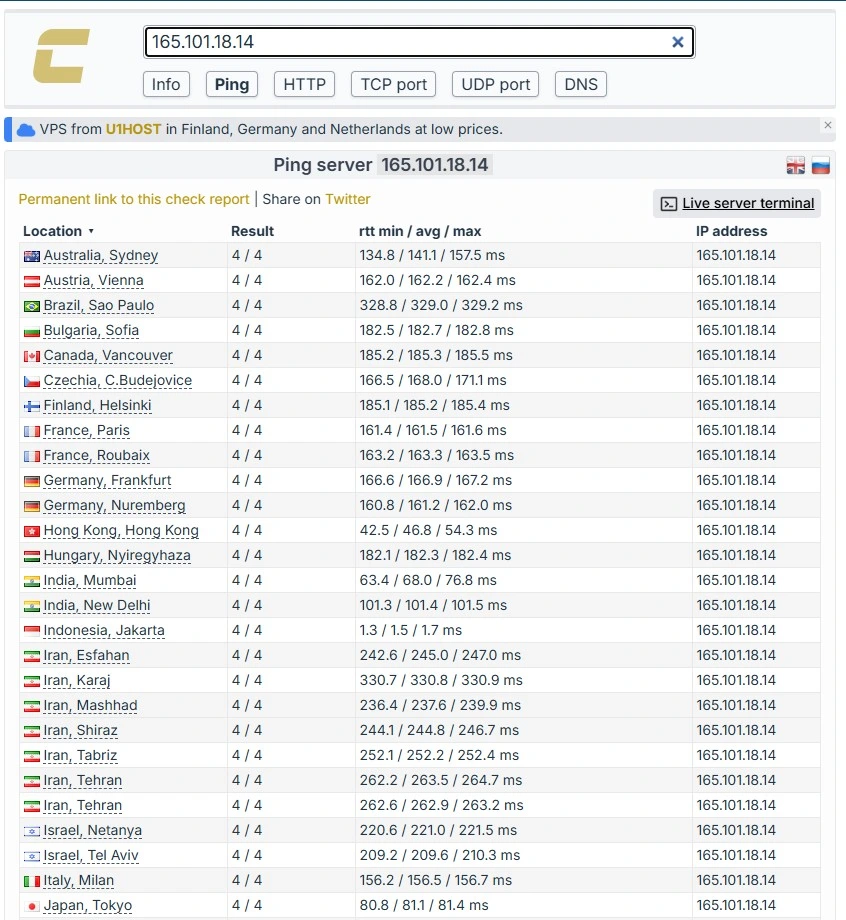This screenshot has width=846, height=920.
Task: Open the India, Mumbai node link
Action: click(x=90, y=580)
